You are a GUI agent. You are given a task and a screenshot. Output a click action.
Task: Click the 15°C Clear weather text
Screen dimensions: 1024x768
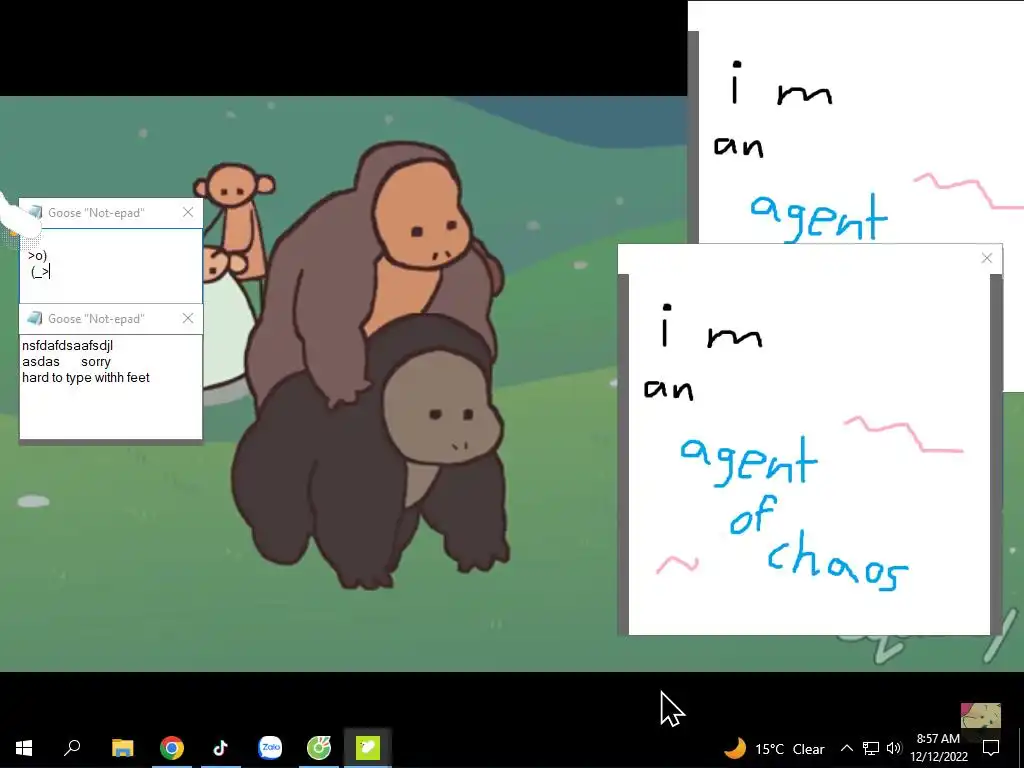[x=790, y=749]
